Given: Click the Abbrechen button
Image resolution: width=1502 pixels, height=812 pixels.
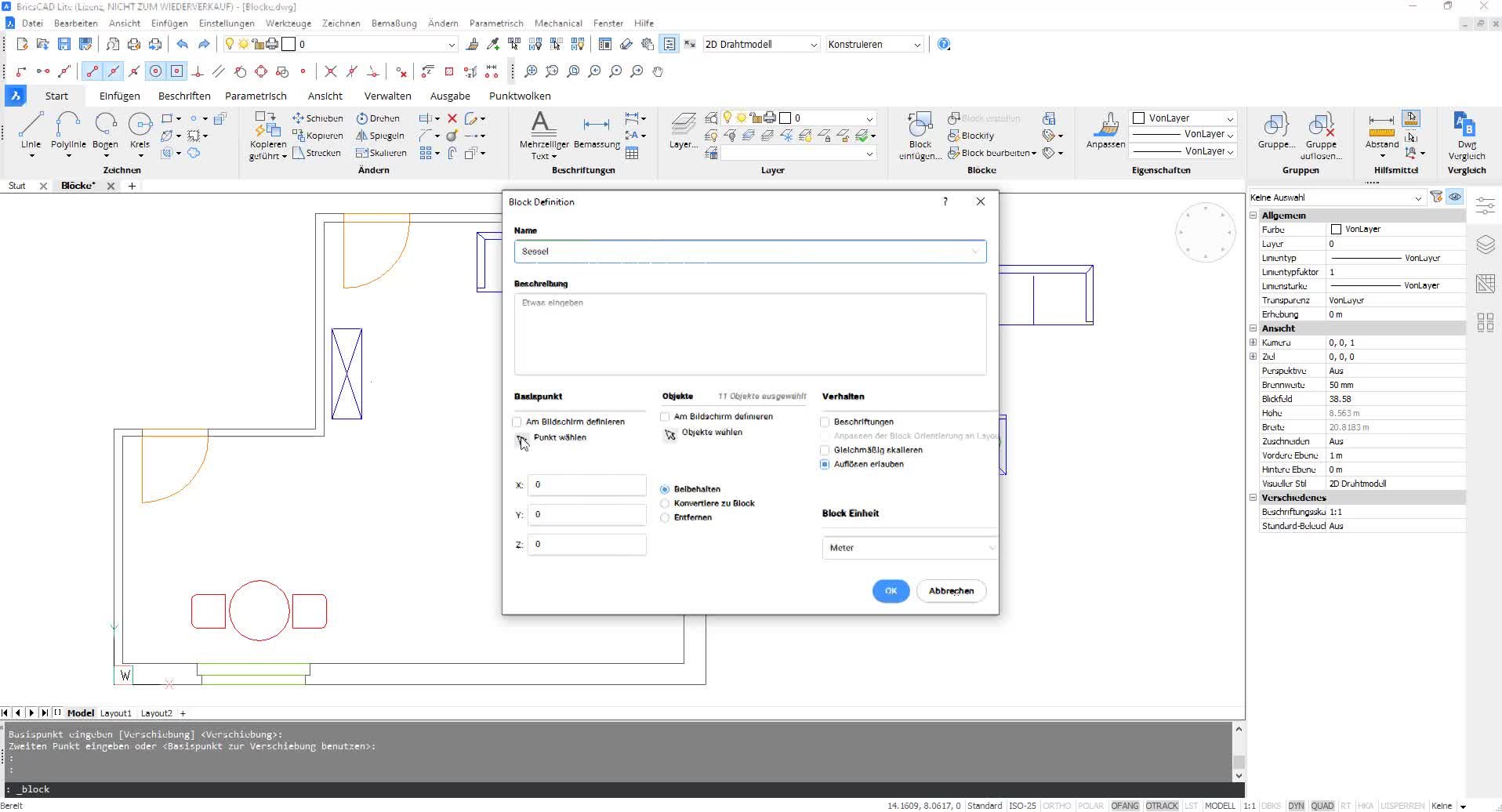Looking at the screenshot, I should coord(951,591).
